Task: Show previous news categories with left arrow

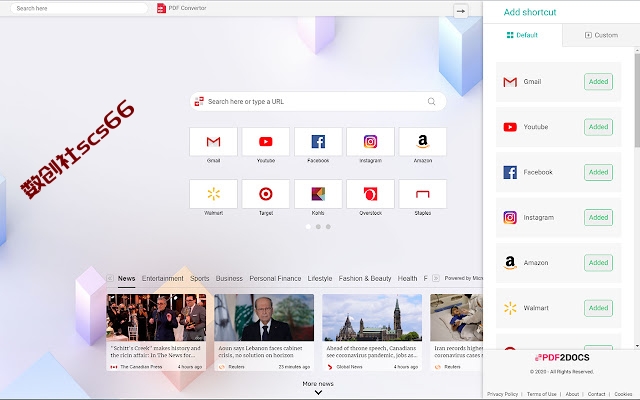Action: click(x=110, y=278)
